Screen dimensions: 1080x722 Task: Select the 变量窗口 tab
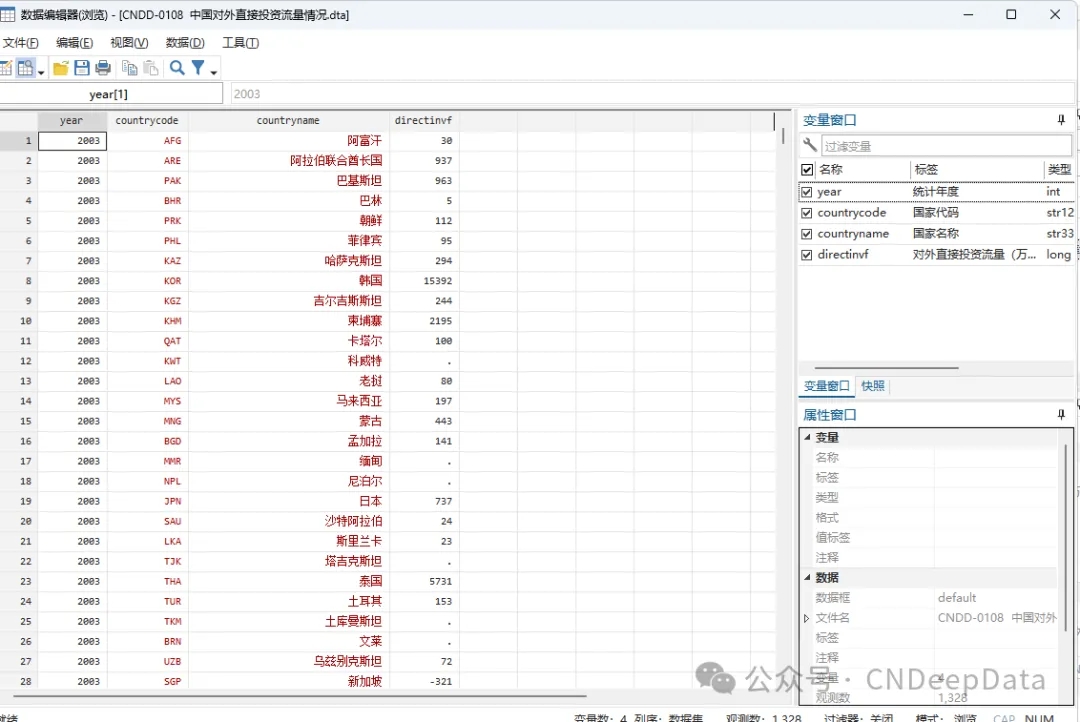coord(827,386)
